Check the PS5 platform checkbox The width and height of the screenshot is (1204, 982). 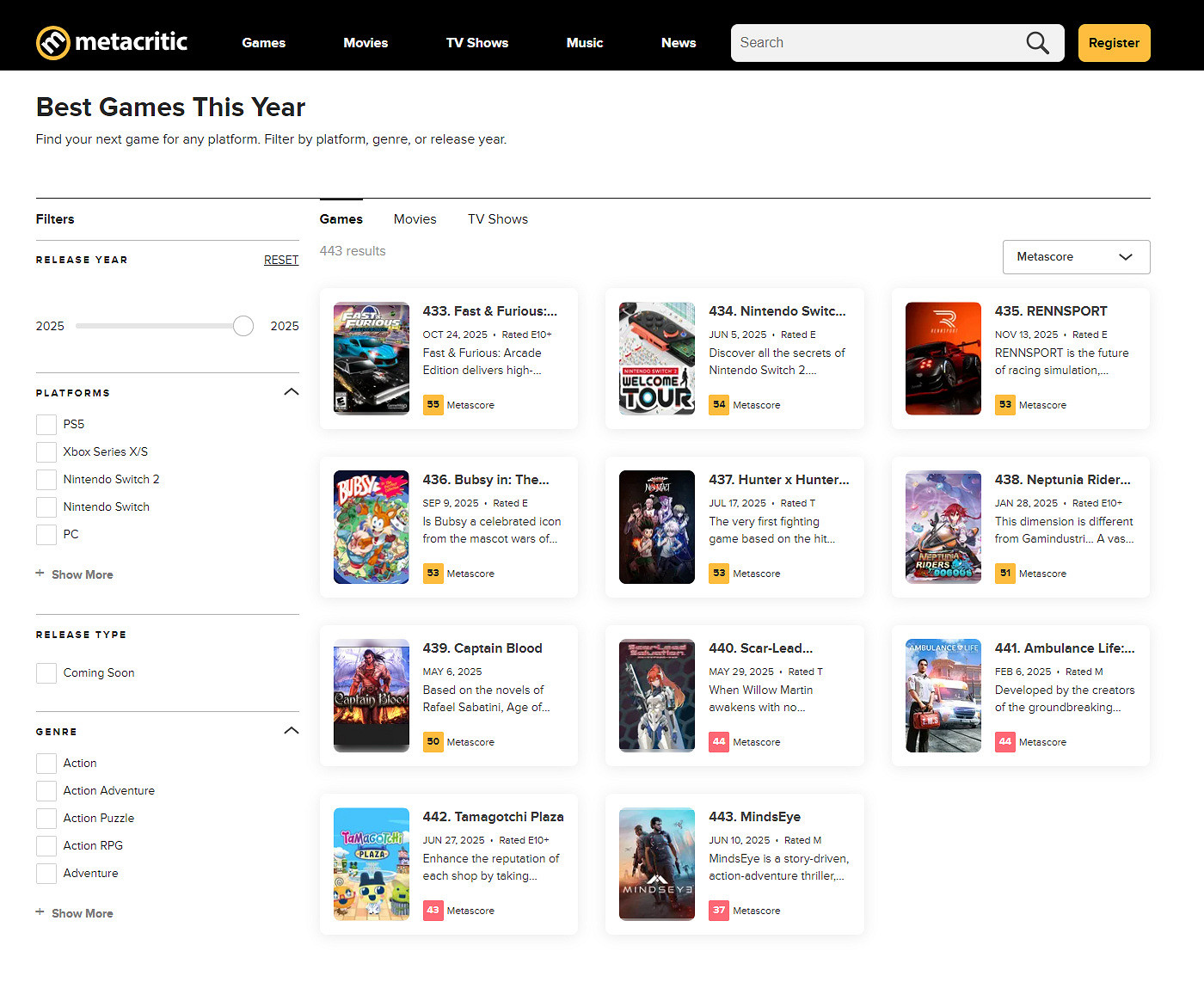click(x=46, y=425)
